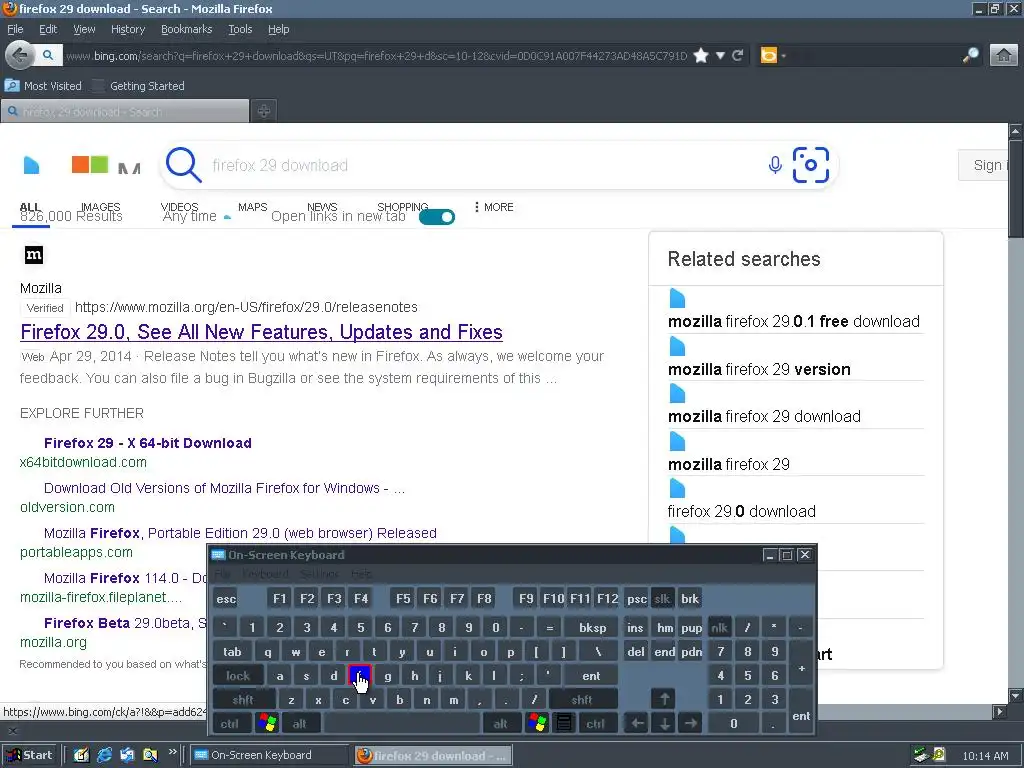Screen dimensions: 1024x768
Task: Click the right Windows logo key on the keyboard
Action: pos(537,723)
